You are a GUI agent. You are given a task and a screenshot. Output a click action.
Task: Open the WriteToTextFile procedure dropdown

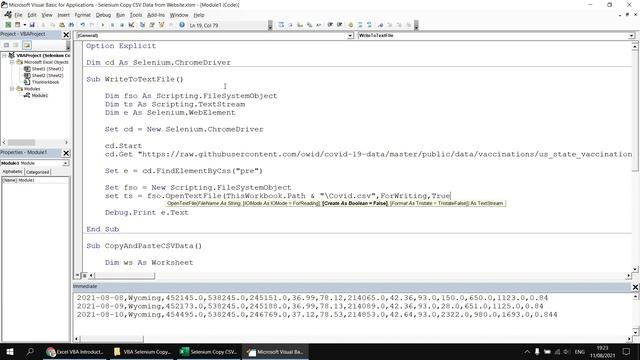pos(631,36)
